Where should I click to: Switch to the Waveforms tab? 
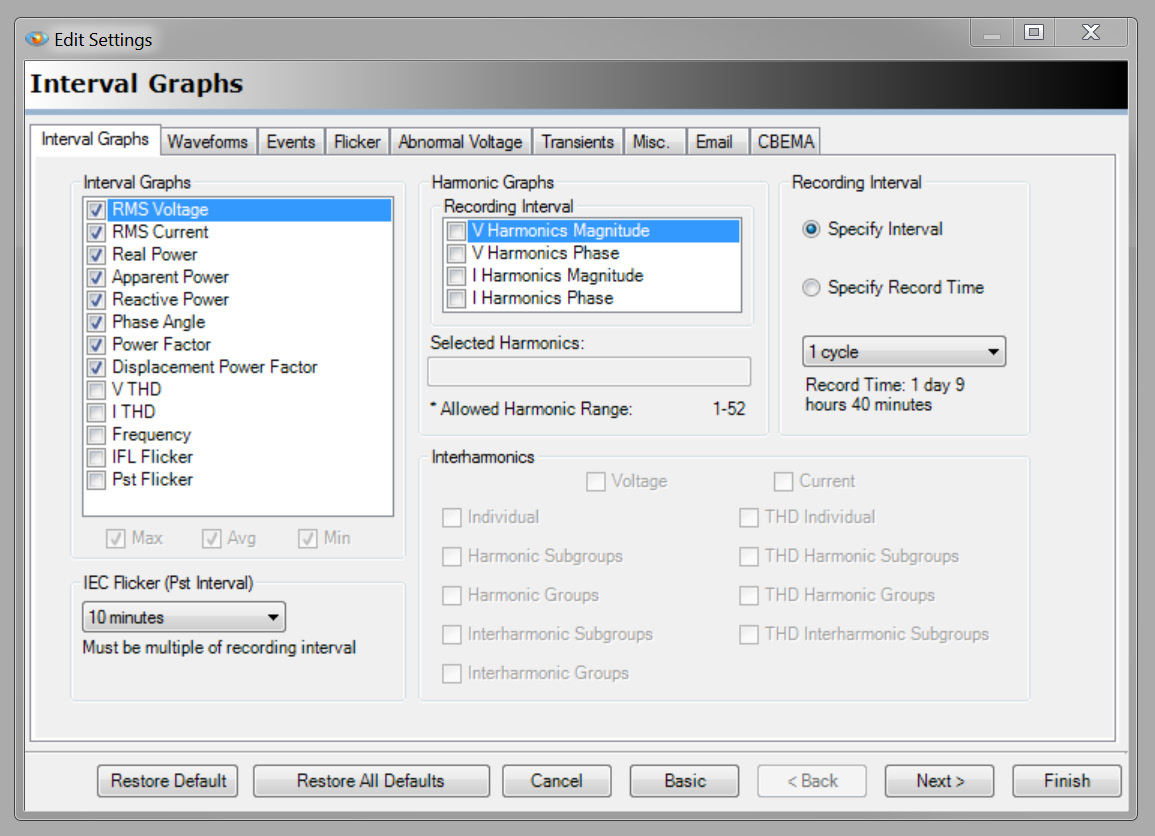(208, 141)
